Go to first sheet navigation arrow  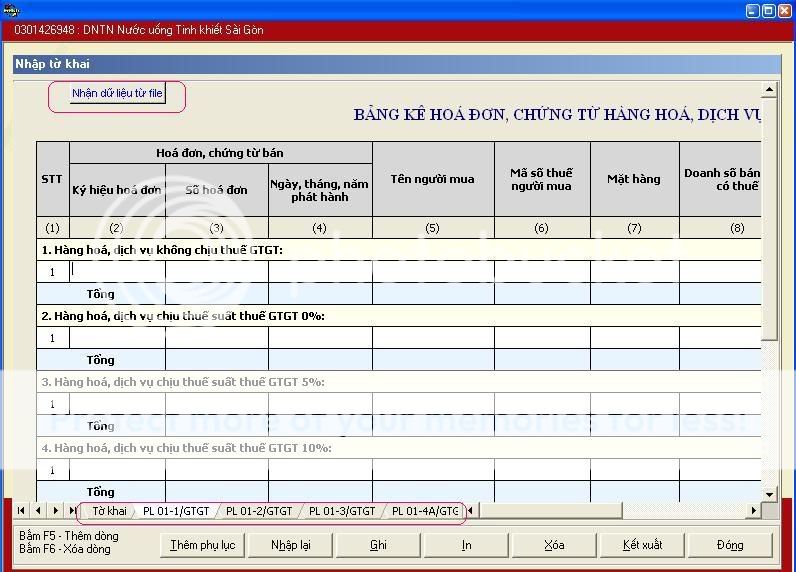(x=22, y=511)
